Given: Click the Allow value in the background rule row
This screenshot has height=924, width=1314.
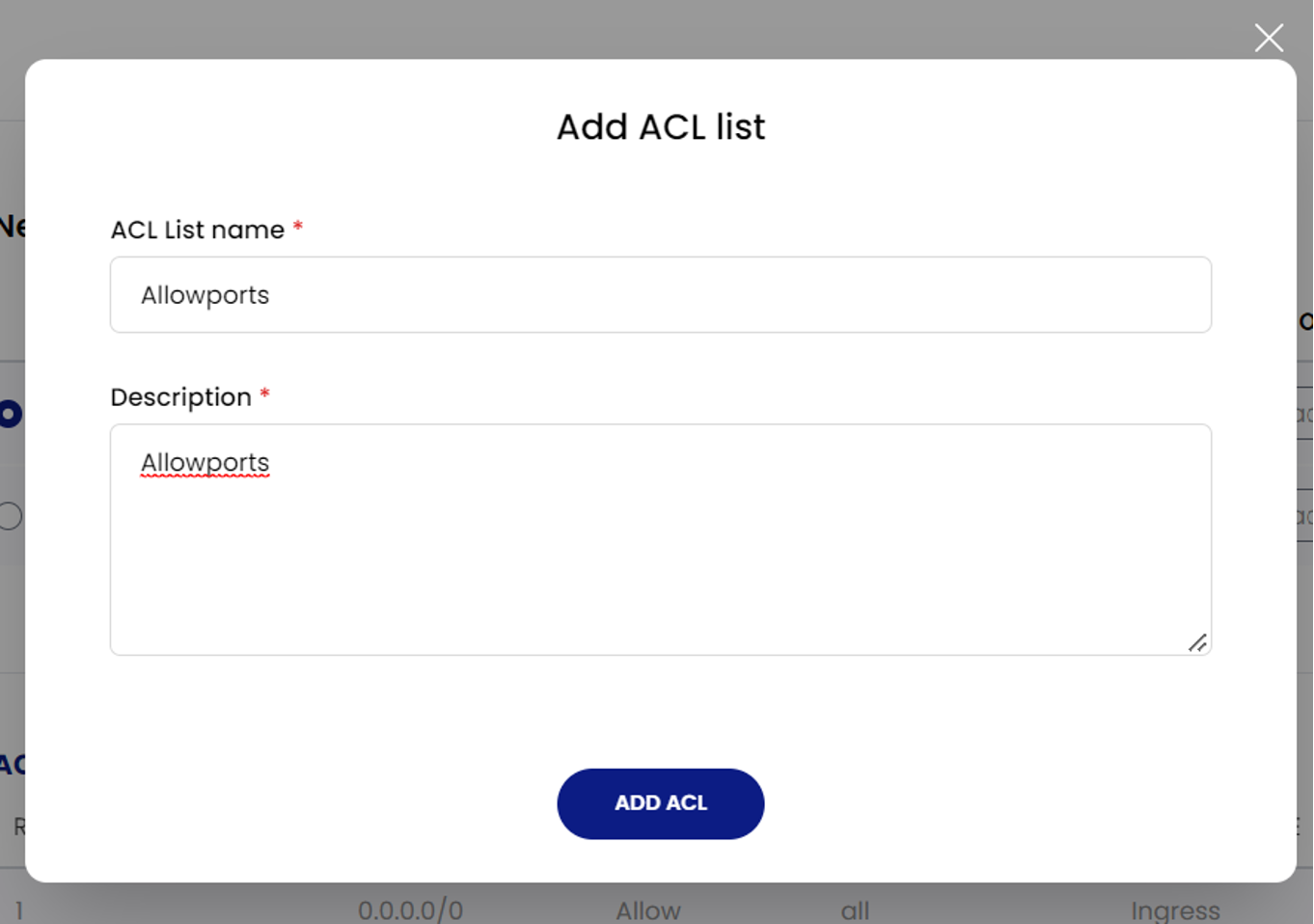Looking at the screenshot, I should (x=647, y=910).
